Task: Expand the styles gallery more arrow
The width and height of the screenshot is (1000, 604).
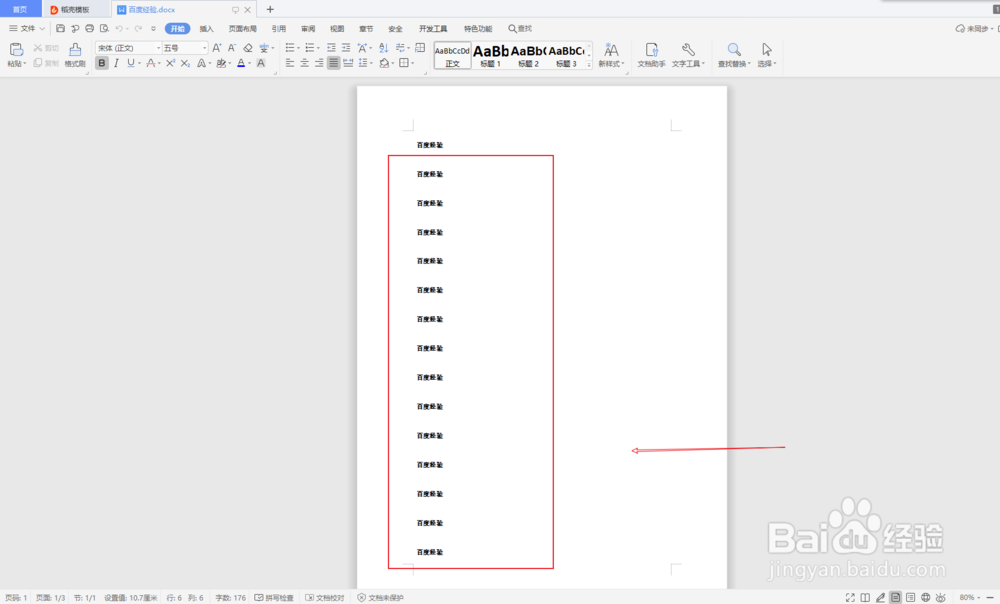Action: pyautogui.click(x=589, y=64)
